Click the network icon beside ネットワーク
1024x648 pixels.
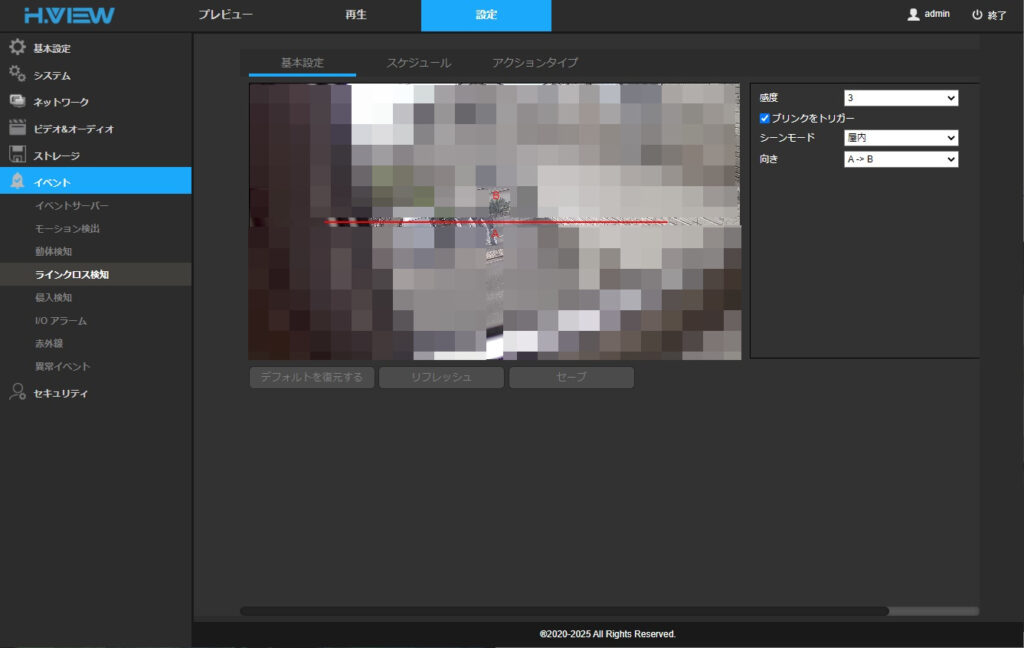18,101
